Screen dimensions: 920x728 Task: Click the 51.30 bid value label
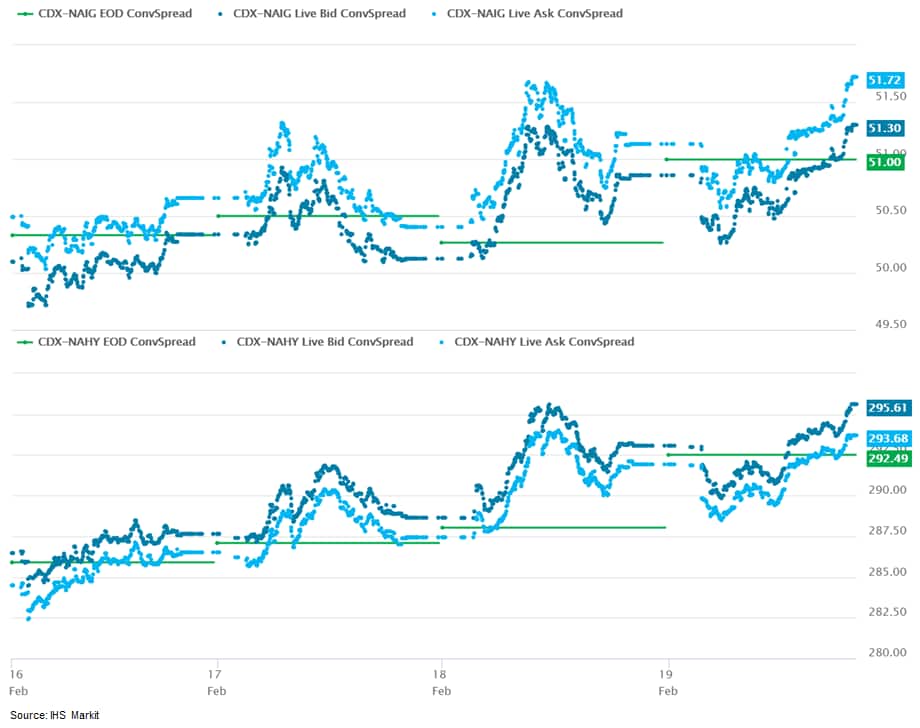coord(886,129)
